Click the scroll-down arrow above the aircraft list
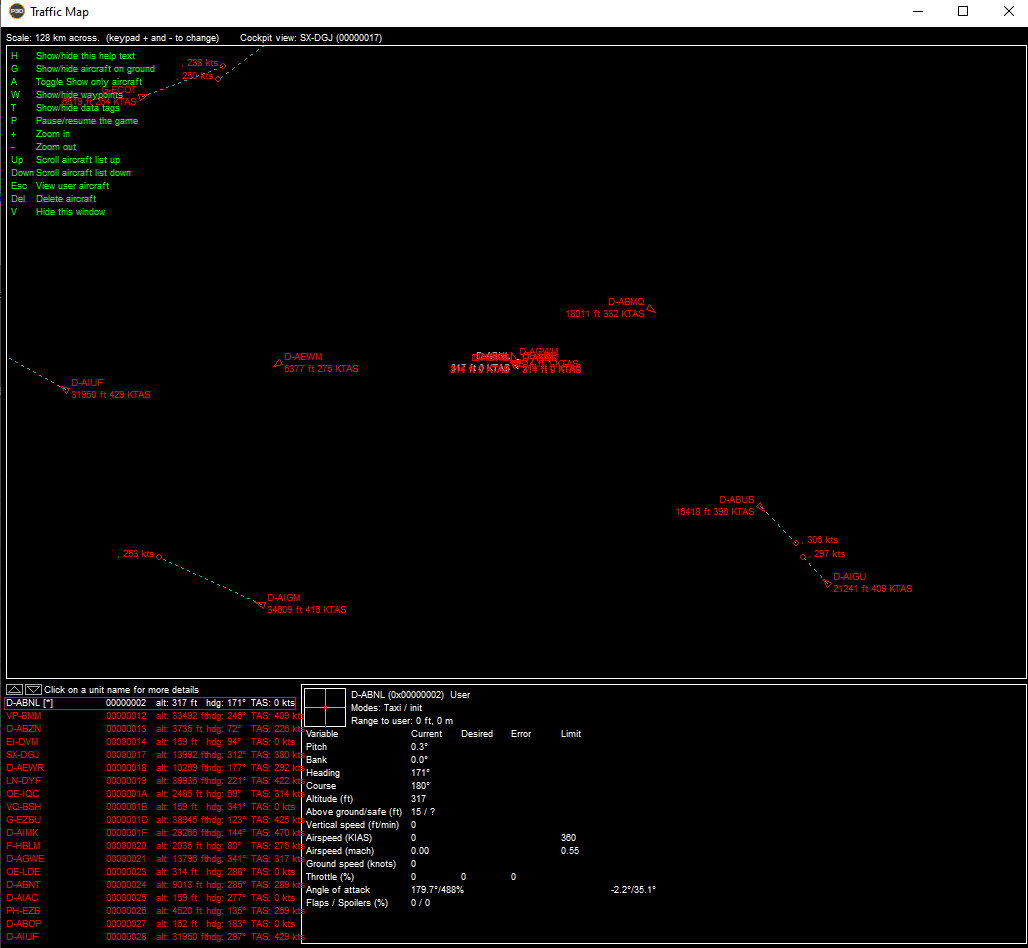This screenshot has width=1028, height=948. pyautogui.click(x=33, y=690)
